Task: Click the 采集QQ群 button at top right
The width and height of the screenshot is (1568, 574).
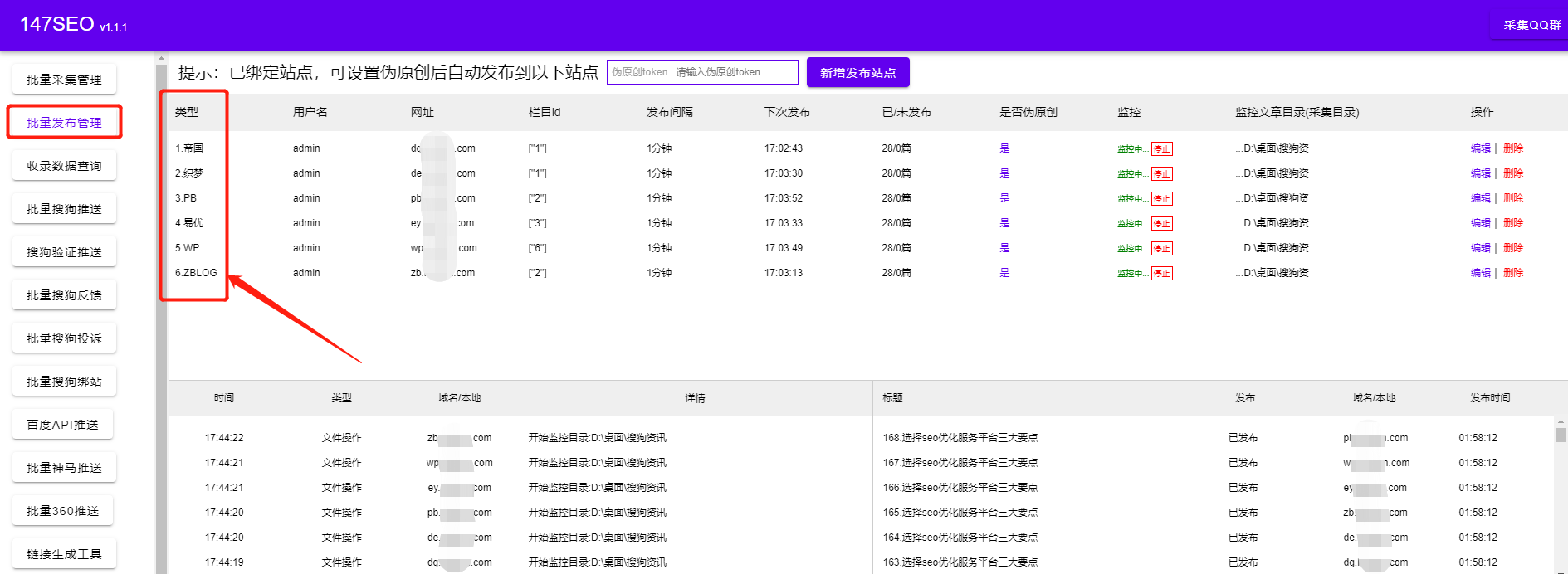Action: 1531,25
